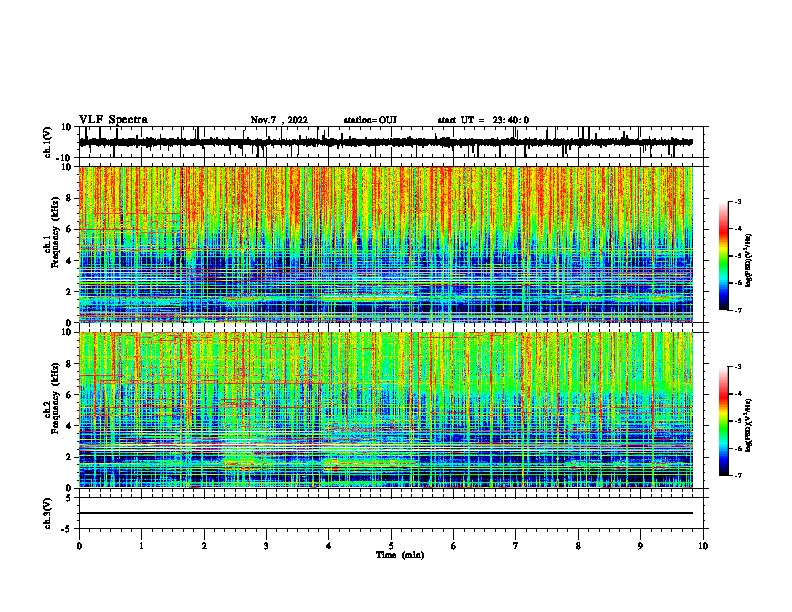Click the "-3" label on ch.2 color bar
The height and width of the screenshot is (612, 792).
coord(737,367)
